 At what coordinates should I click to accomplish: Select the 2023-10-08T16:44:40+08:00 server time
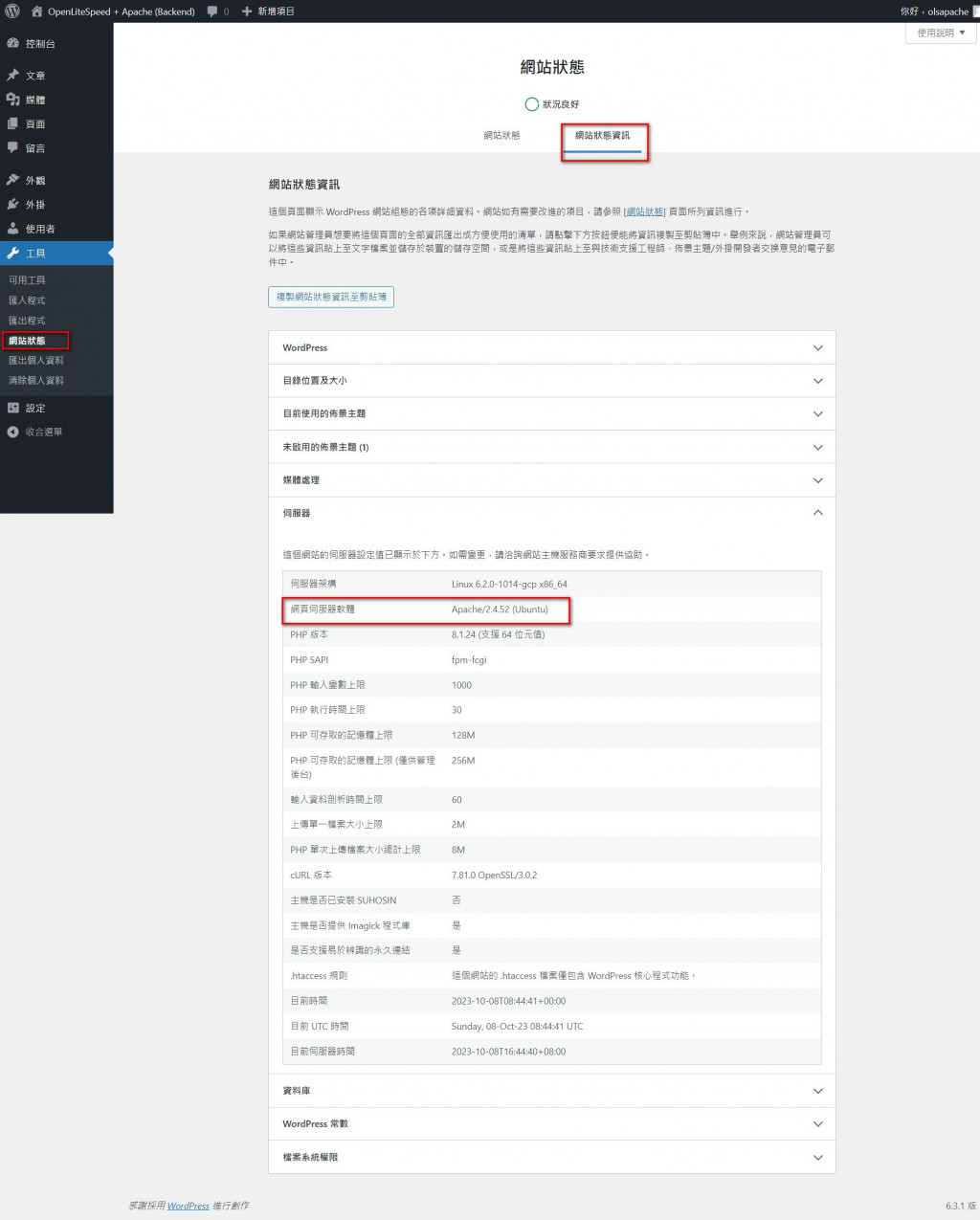(508, 1052)
